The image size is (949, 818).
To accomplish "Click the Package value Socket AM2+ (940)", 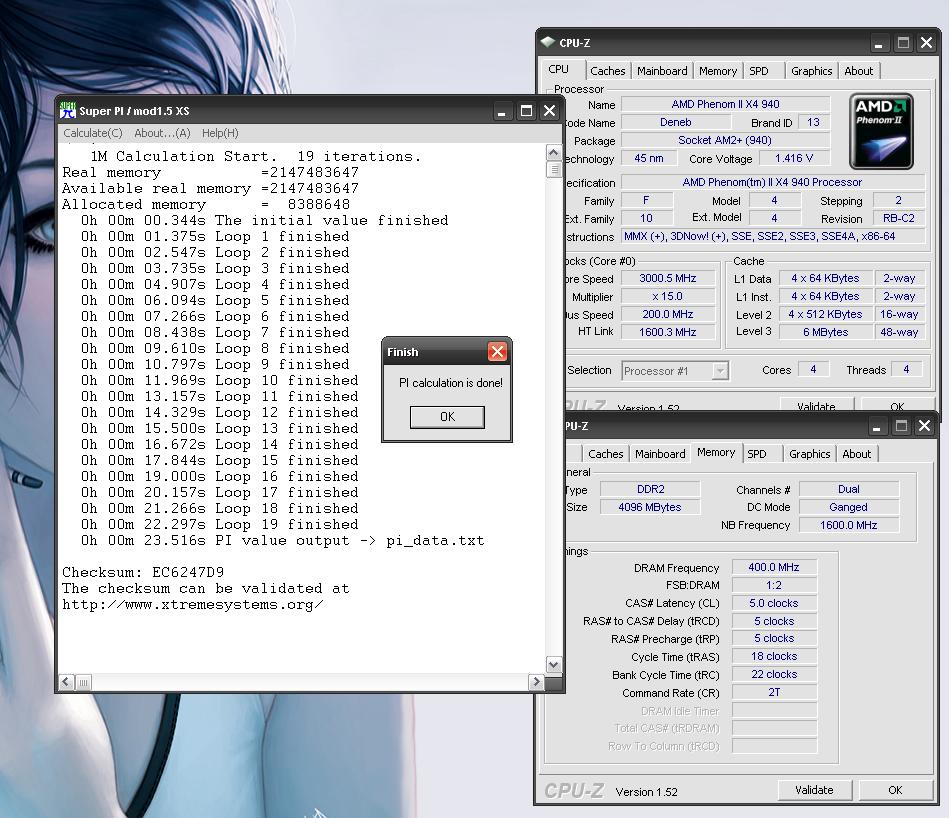I will point(725,140).
